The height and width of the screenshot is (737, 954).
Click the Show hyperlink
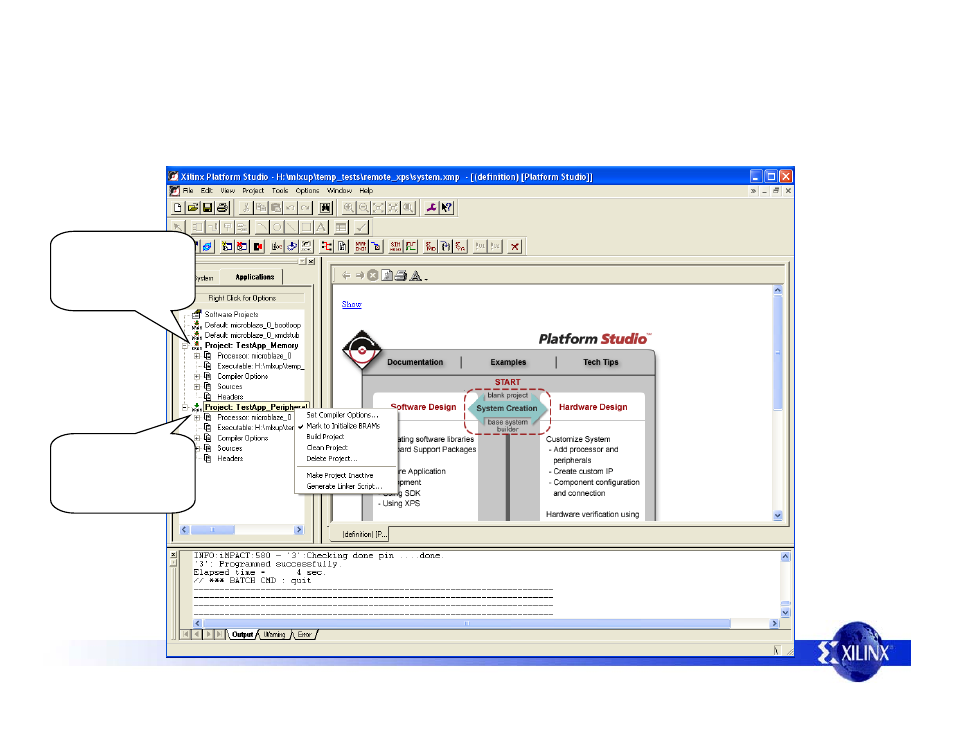[x=352, y=304]
